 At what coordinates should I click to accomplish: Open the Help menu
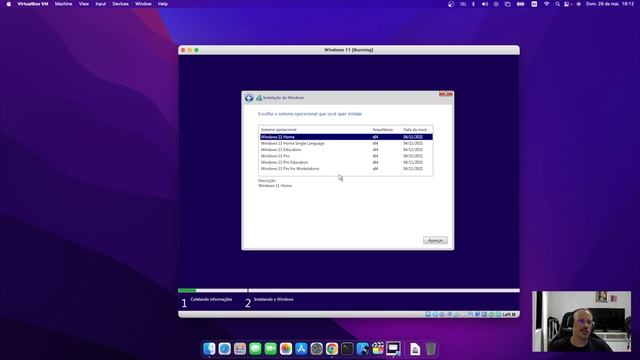163,4
